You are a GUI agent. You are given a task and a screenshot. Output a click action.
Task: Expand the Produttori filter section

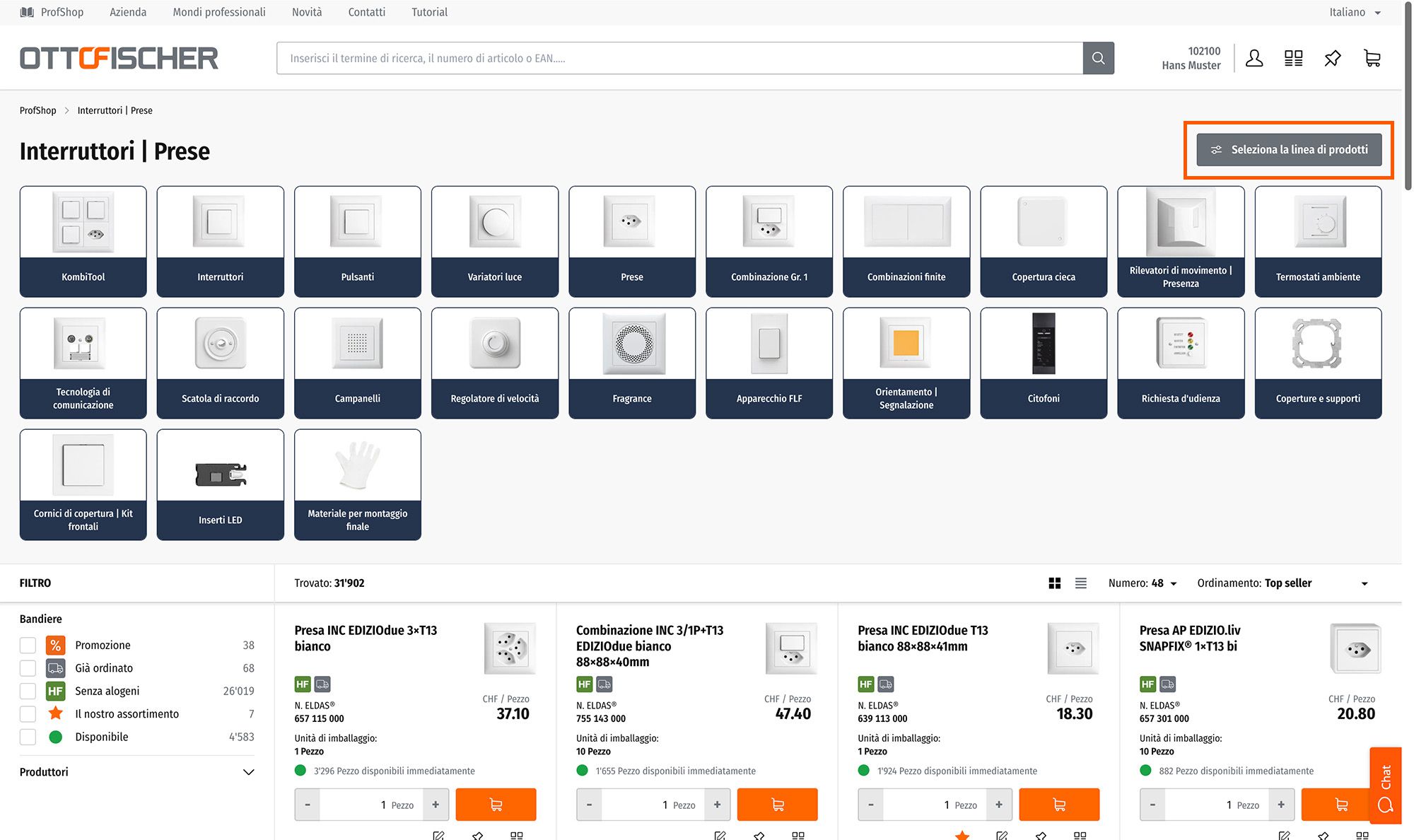coord(248,772)
